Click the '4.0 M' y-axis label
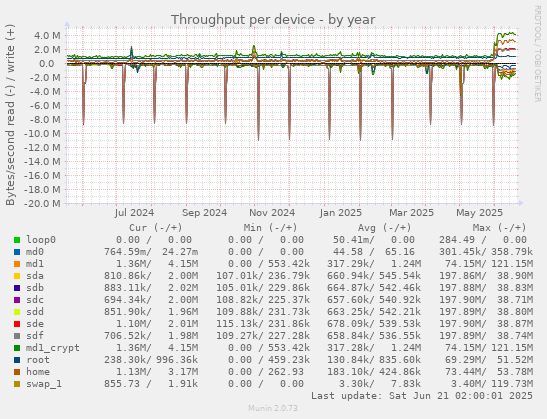 (x=47, y=36)
